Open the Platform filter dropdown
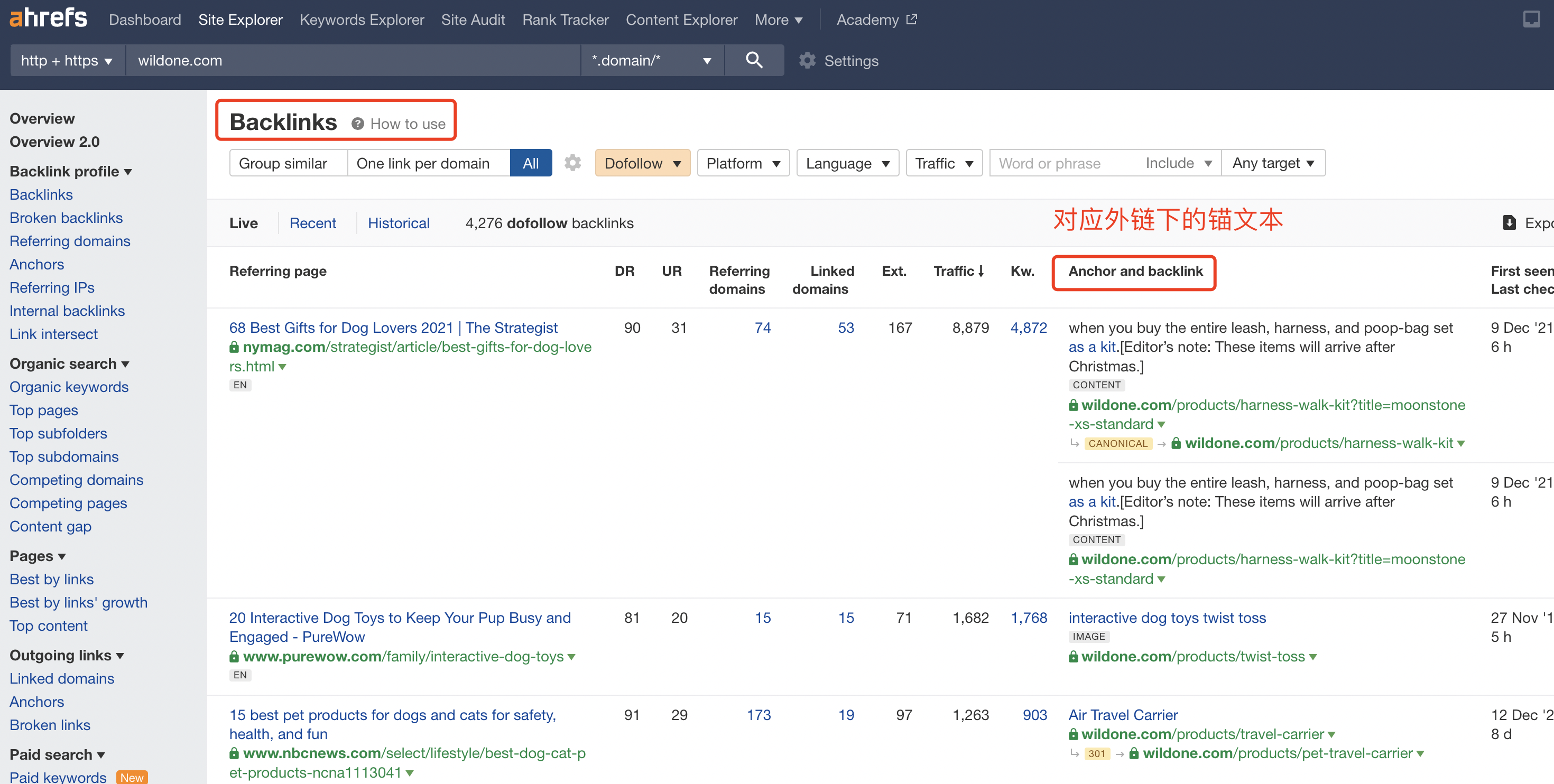The width and height of the screenshot is (1554, 784). (x=743, y=163)
